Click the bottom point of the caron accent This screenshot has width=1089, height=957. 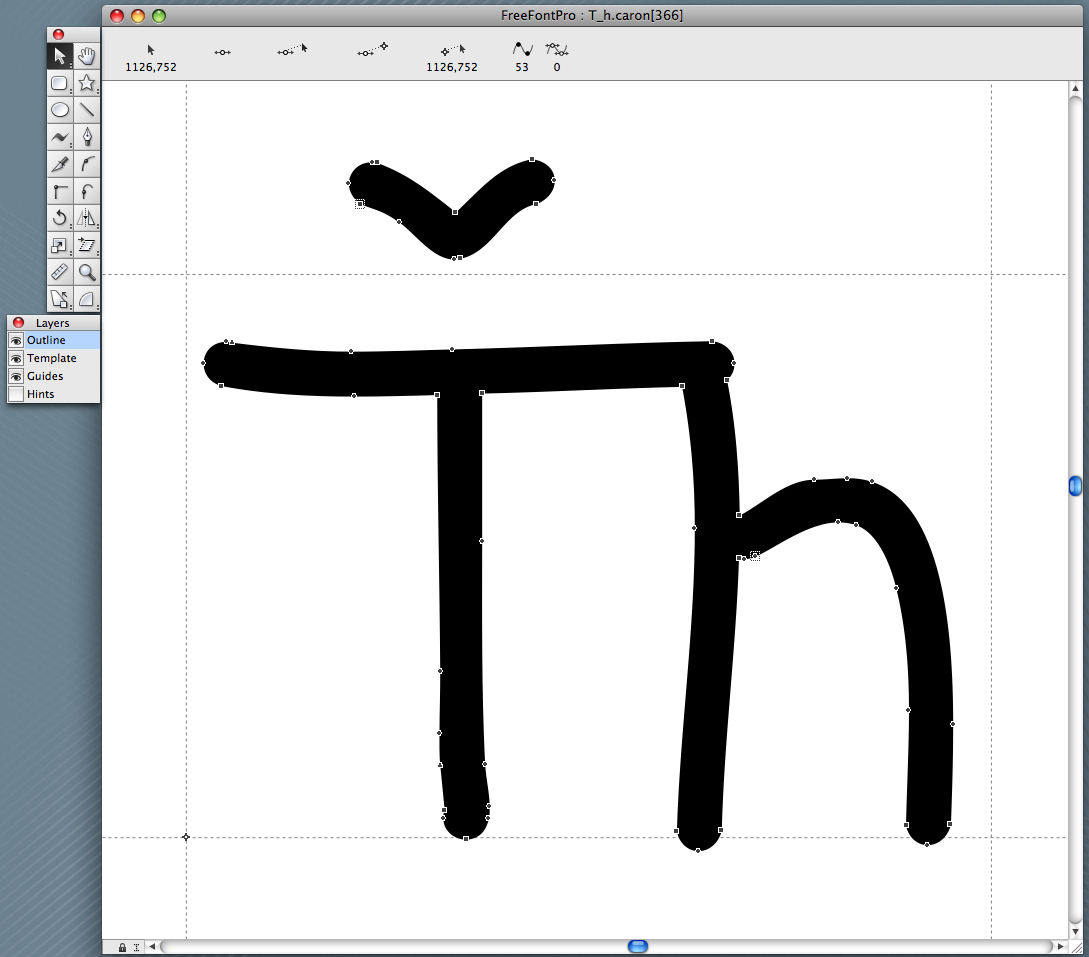pyautogui.click(x=454, y=258)
